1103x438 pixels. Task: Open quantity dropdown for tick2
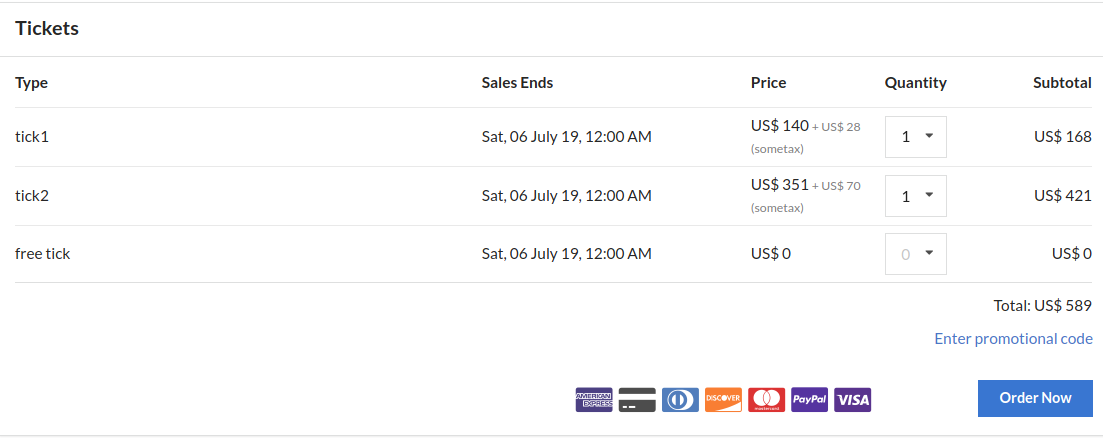pyautogui.click(x=916, y=196)
